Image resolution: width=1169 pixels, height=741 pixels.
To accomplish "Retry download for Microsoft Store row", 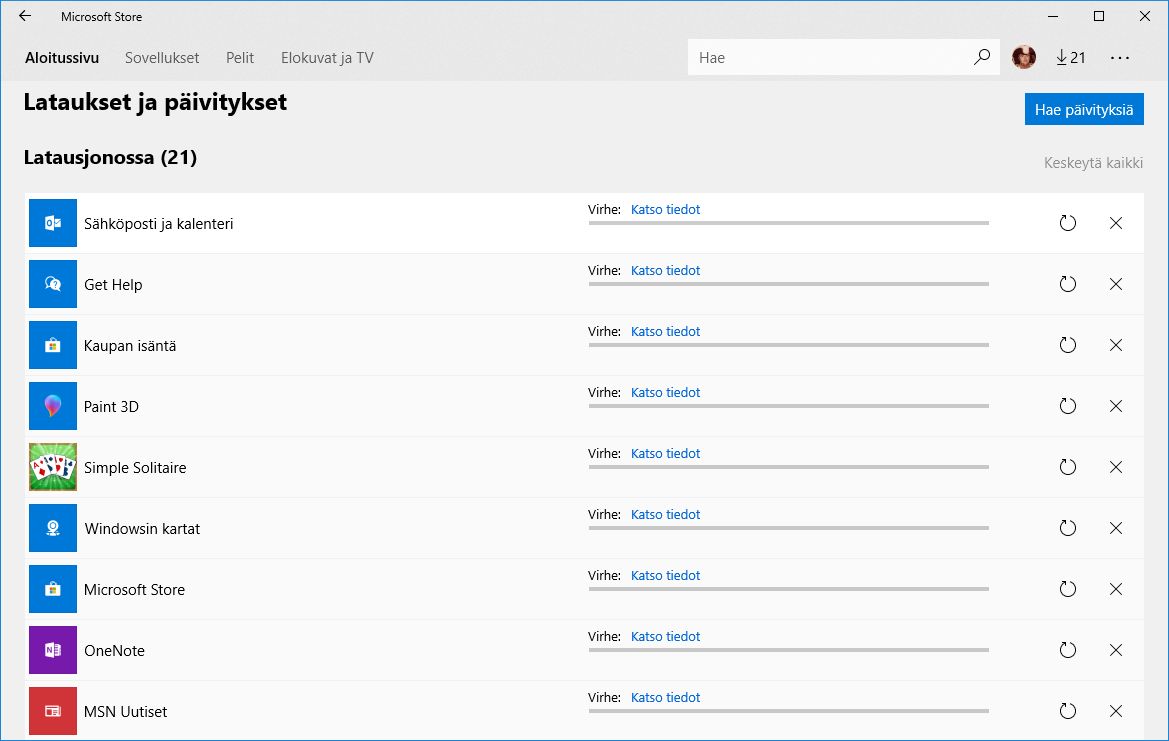I will click(1068, 589).
